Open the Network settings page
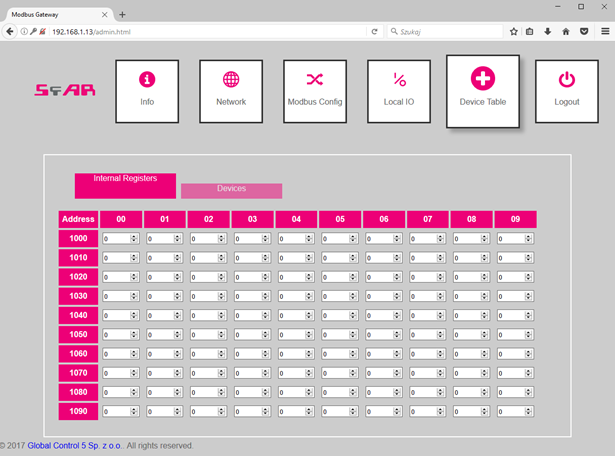The width and height of the screenshot is (615, 456). pos(231,90)
